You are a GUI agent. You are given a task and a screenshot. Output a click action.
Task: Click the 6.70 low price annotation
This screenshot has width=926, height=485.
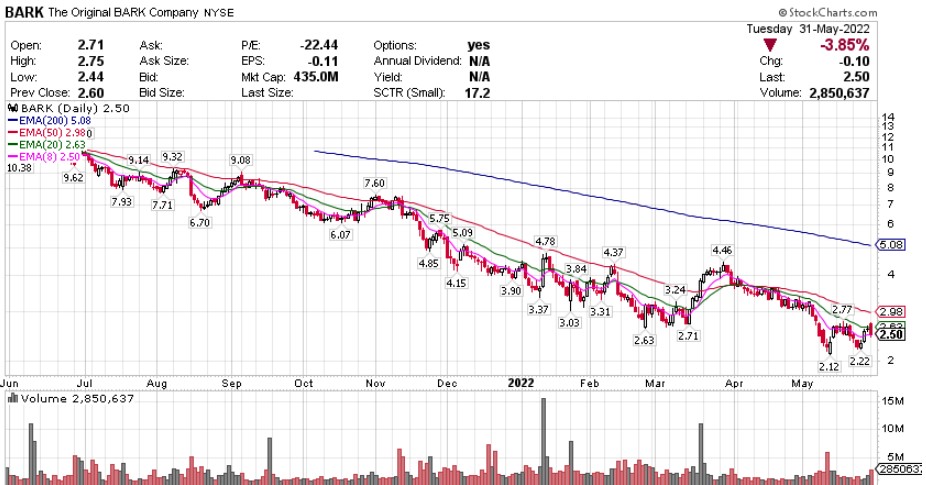(x=200, y=223)
